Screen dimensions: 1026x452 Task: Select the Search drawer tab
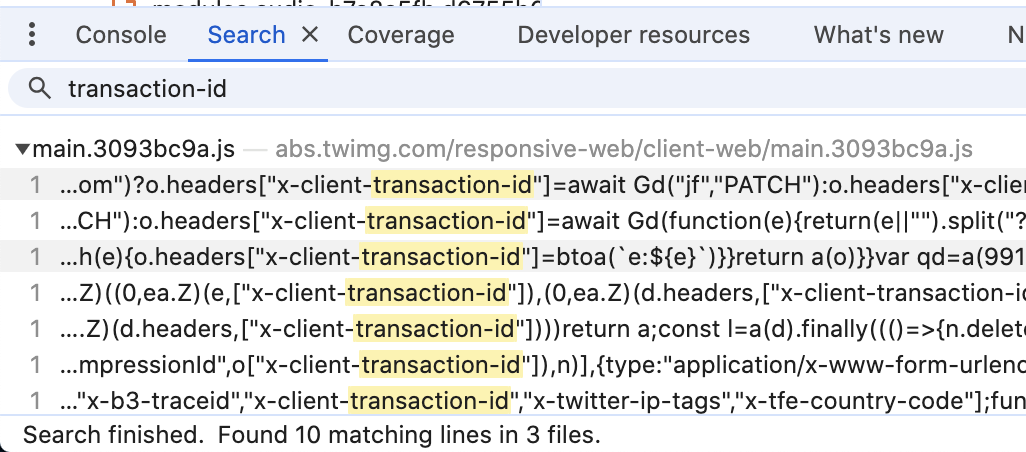coord(246,35)
